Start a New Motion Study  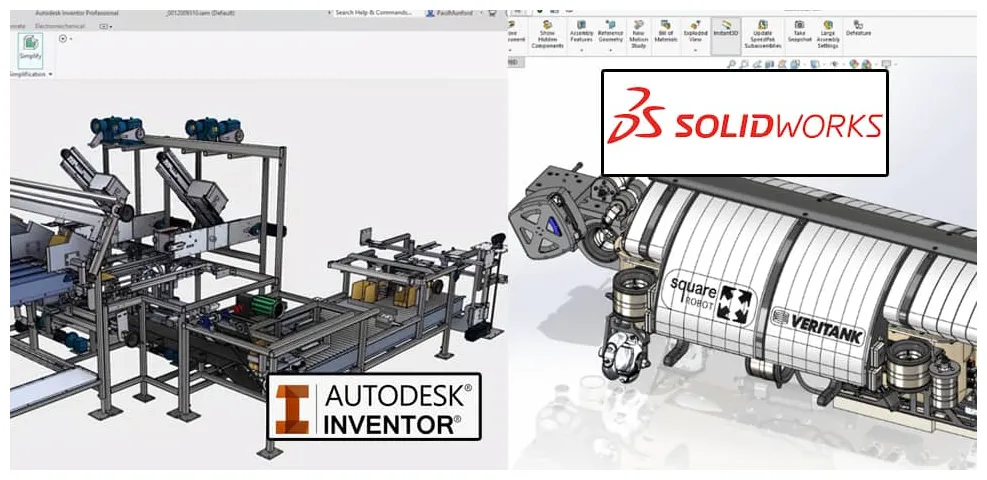(x=638, y=36)
